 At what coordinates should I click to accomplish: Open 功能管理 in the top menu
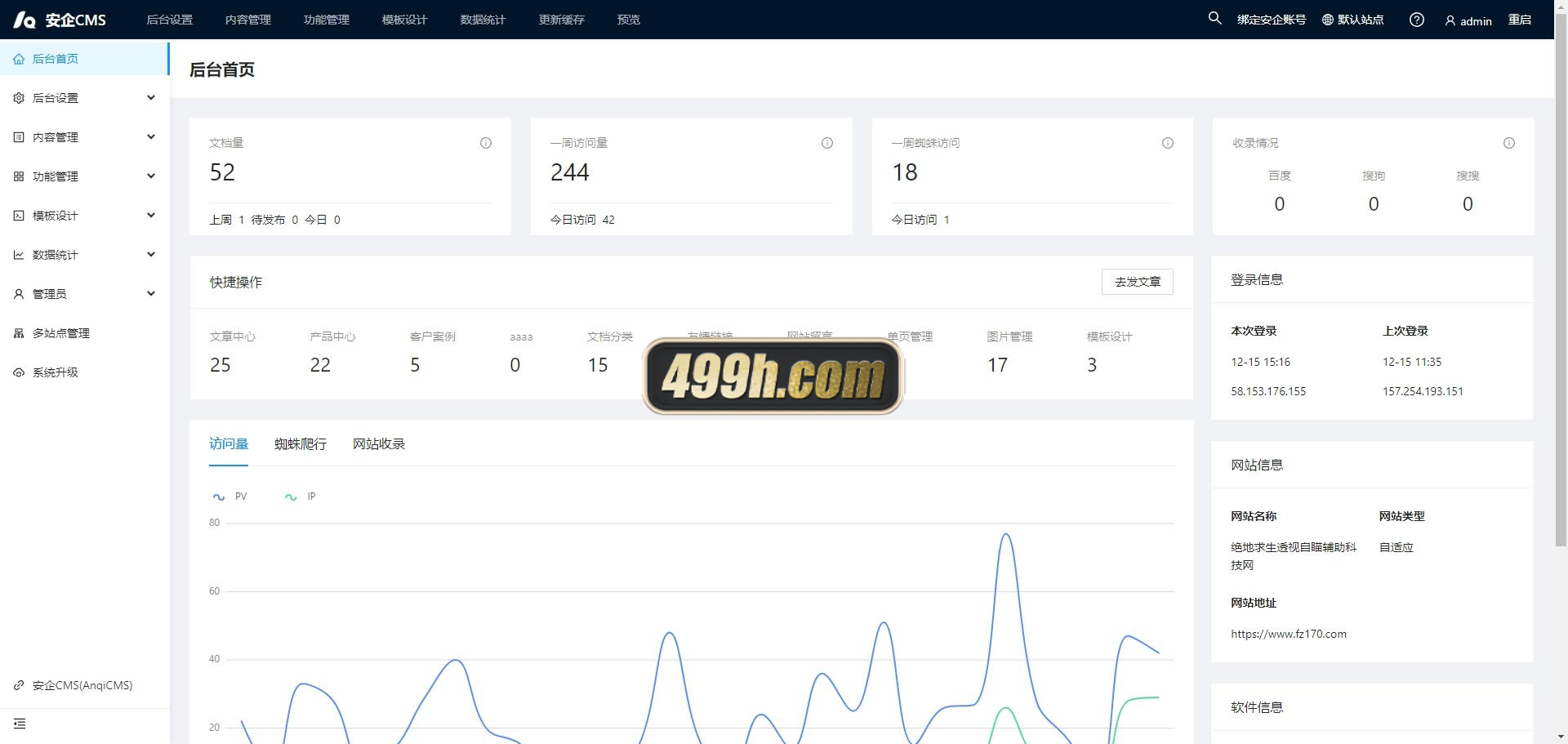click(x=327, y=20)
